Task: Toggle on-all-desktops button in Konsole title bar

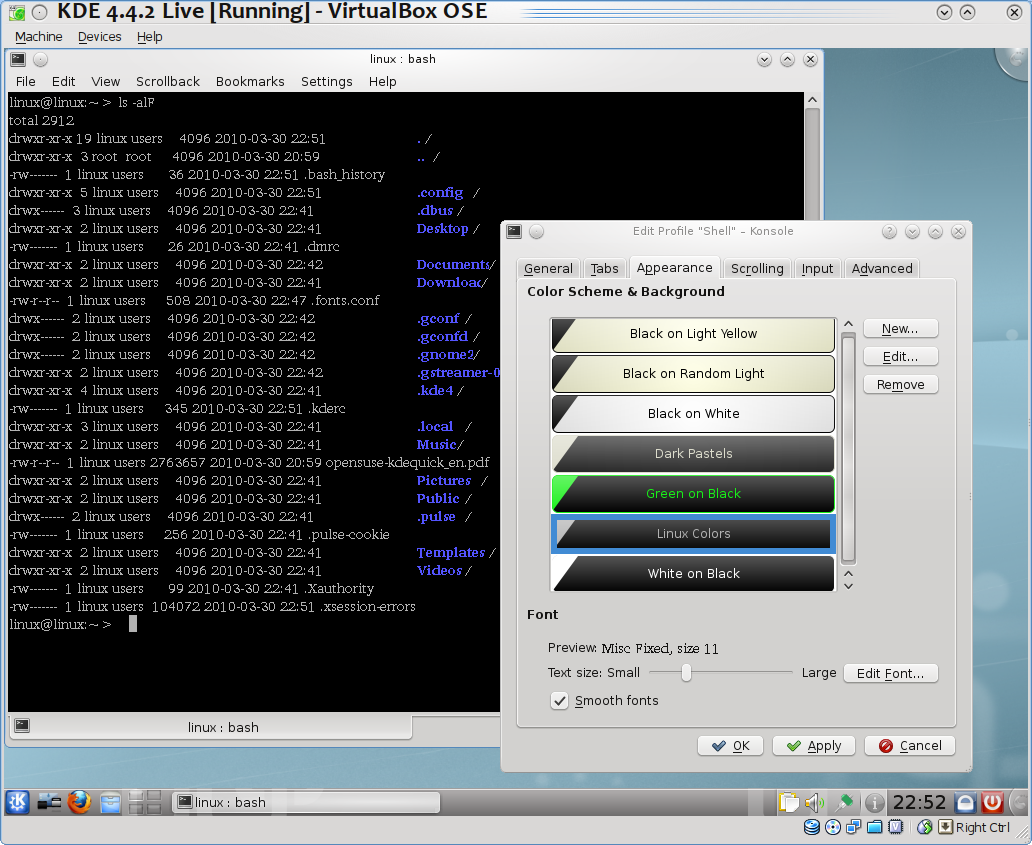Action: 40,60
